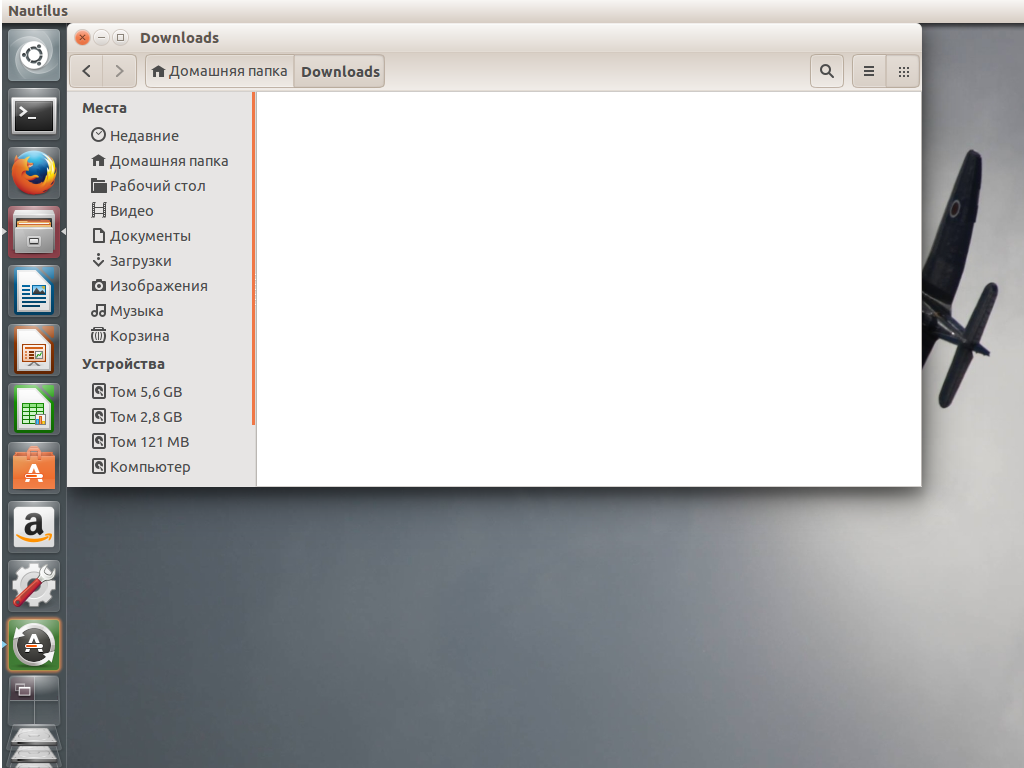The image size is (1024, 768).
Task: Open file search with magnifier icon
Action: point(827,71)
